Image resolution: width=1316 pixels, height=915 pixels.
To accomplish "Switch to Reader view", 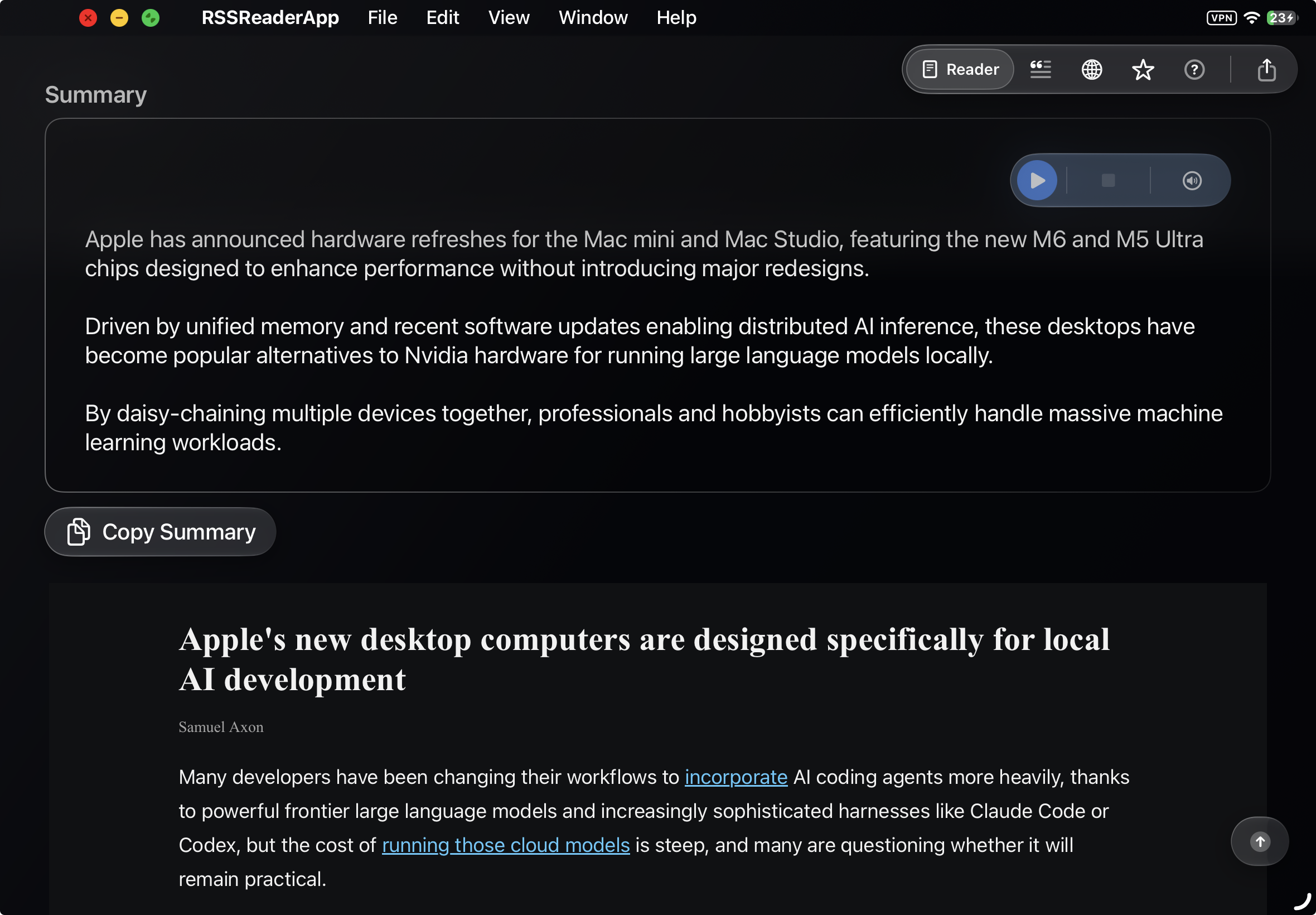I will (x=960, y=69).
